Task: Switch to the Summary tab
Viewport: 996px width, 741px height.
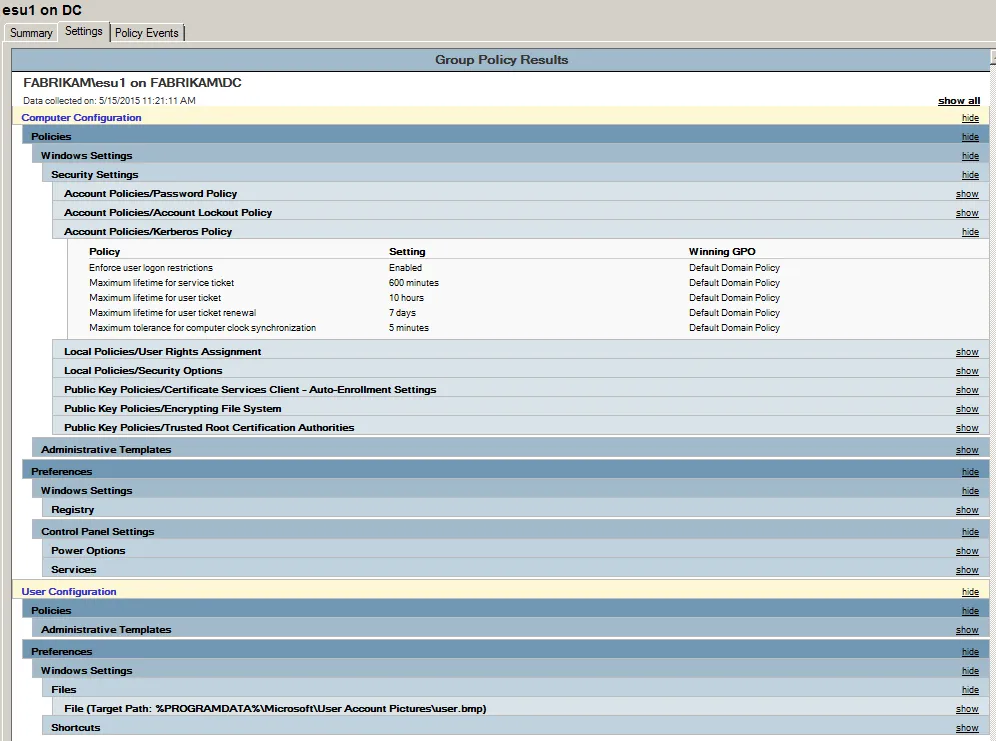Action: 31,33
